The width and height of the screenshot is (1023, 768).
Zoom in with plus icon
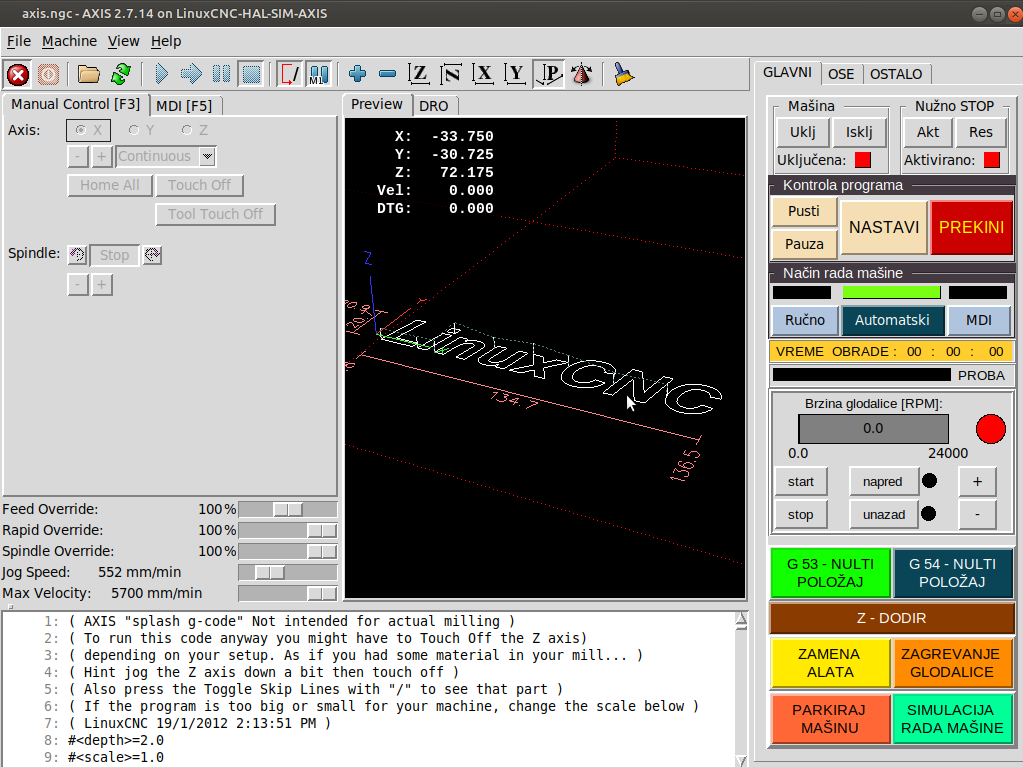358,74
